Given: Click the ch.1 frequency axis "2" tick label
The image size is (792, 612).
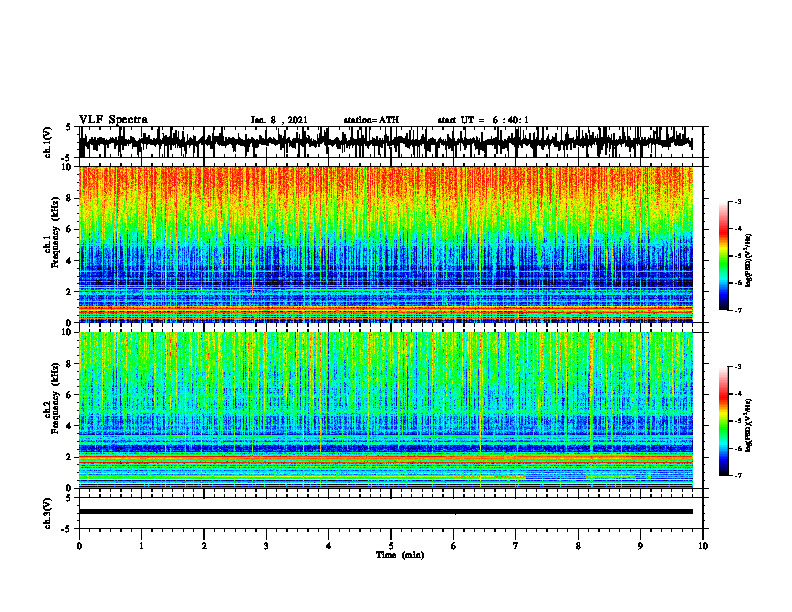Looking at the screenshot, I should pyautogui.click(x=70, y=291).
